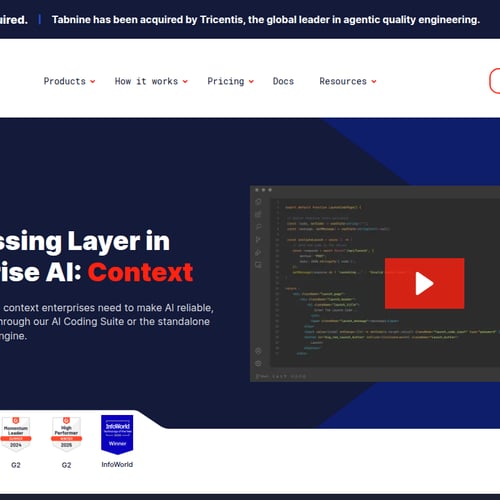Click the red outlined button beside Resources
This screenshot has height=500, width=500.
(x=495, y=81)
